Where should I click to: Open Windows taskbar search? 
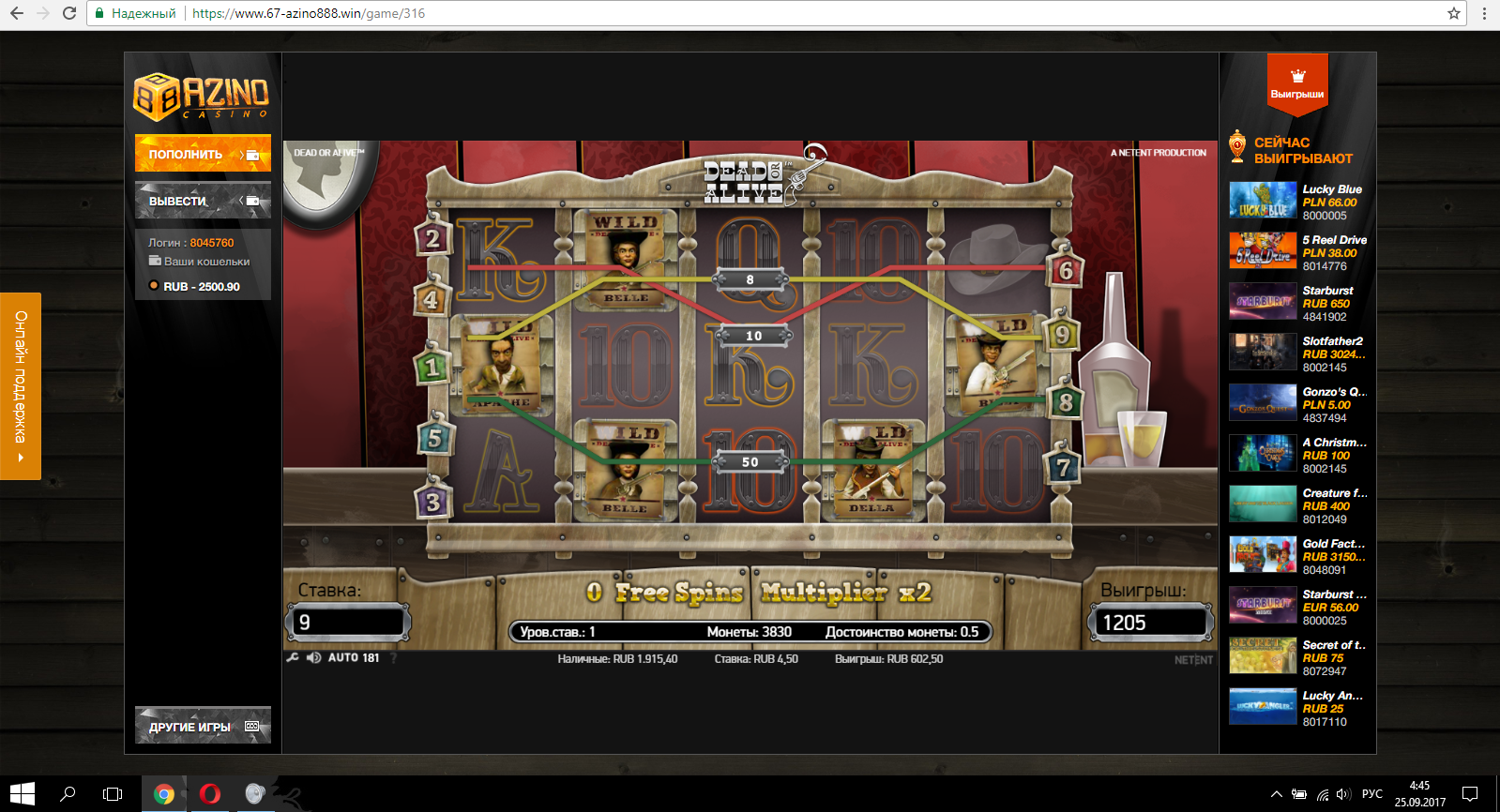coord(68,793)
